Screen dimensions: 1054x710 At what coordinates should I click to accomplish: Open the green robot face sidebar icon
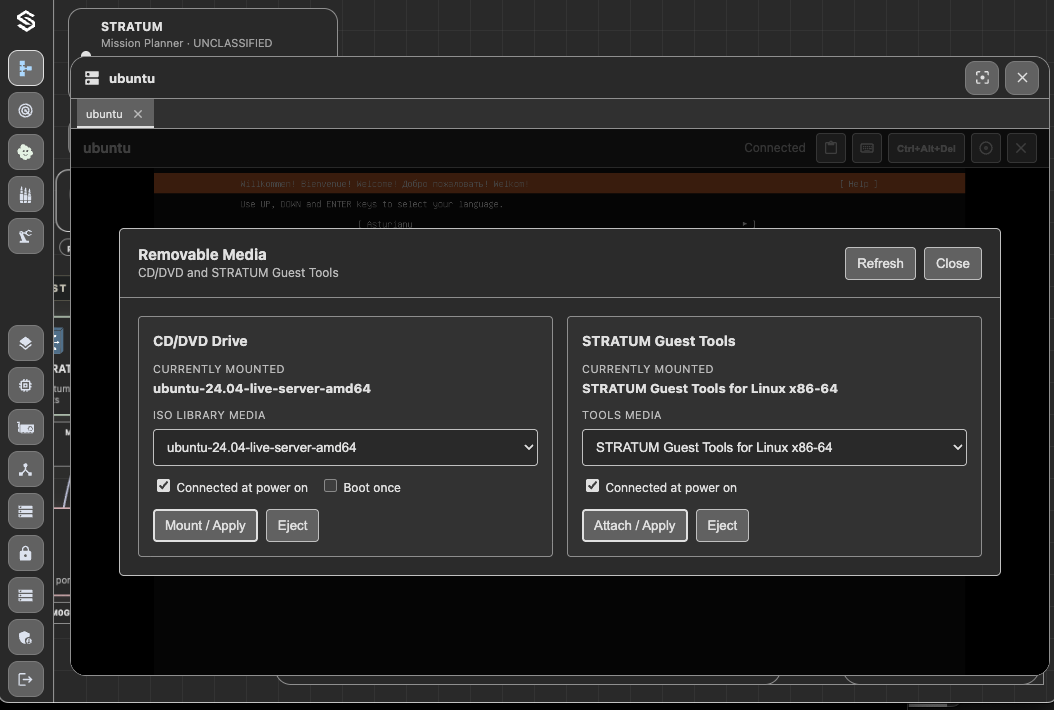(x=26, y=152)
